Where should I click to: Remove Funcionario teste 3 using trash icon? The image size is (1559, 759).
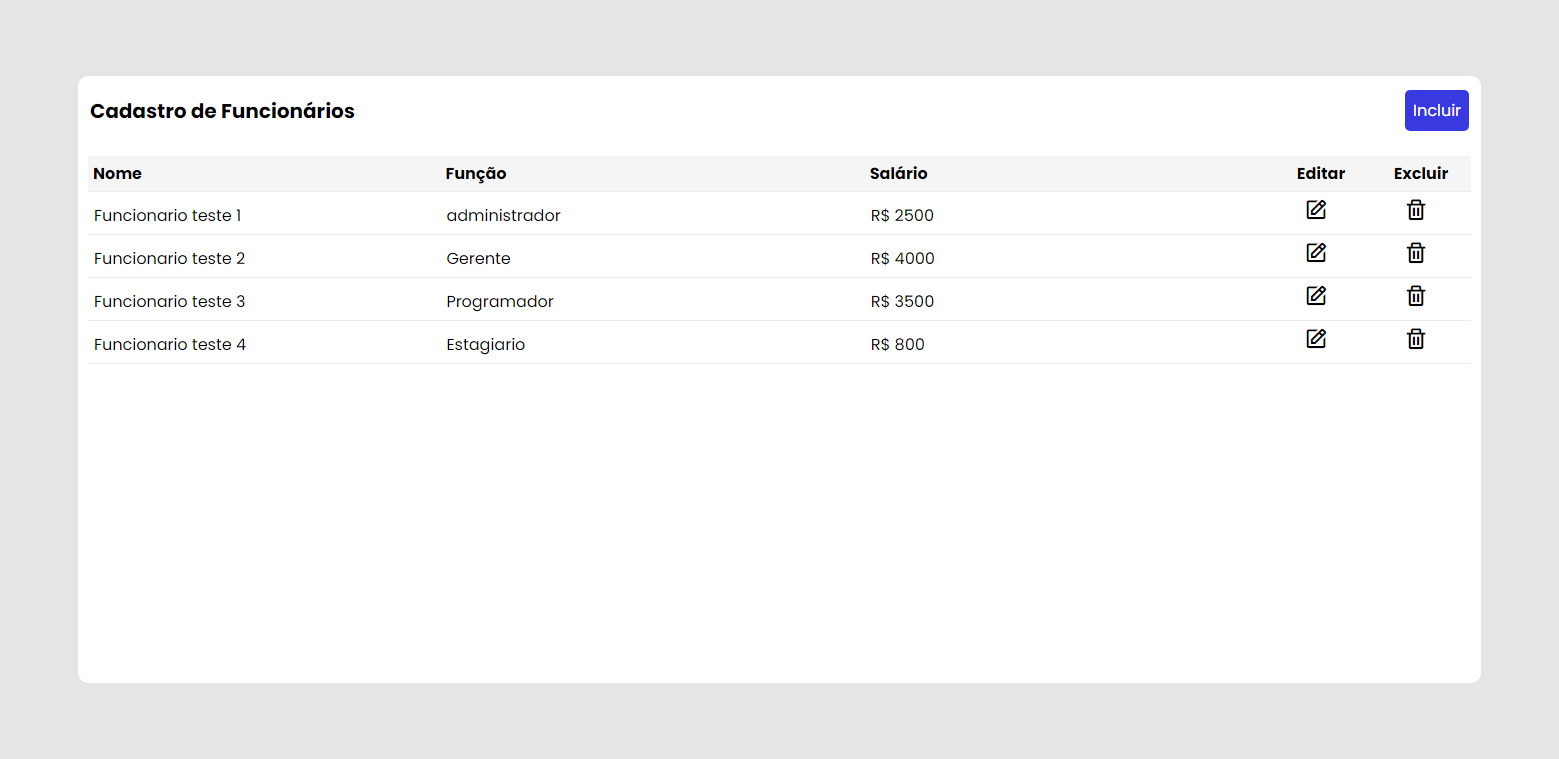click(1416, 296)
